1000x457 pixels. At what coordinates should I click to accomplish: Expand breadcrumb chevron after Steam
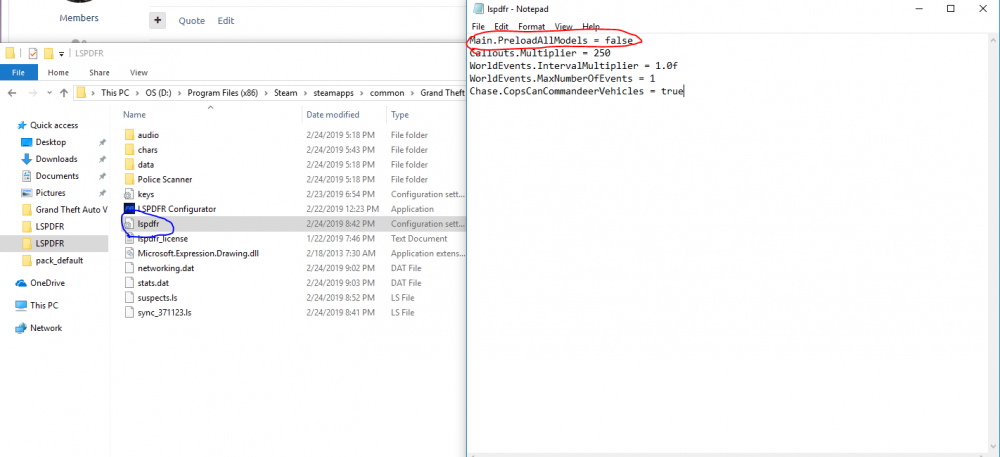(305, 93)
